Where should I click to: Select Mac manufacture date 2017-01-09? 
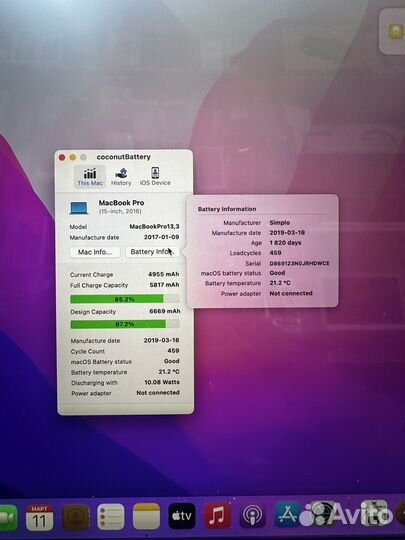click(162, 237)
